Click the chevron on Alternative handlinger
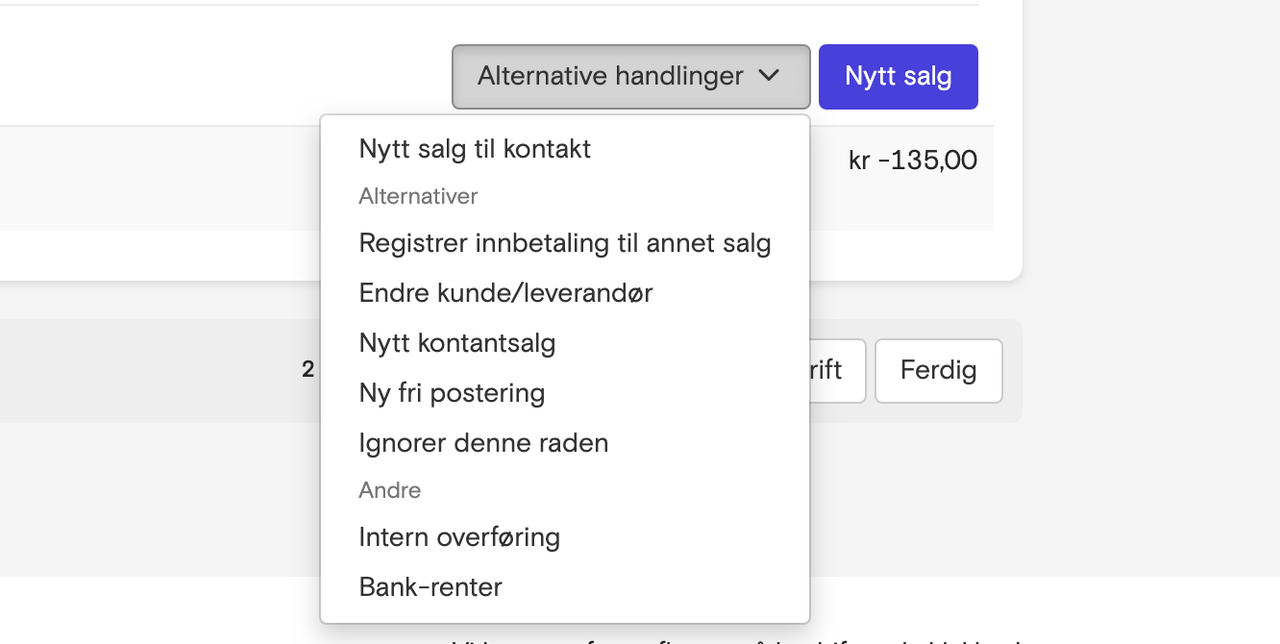Screen dimensions: 1280x644 [x=768, y=76]
